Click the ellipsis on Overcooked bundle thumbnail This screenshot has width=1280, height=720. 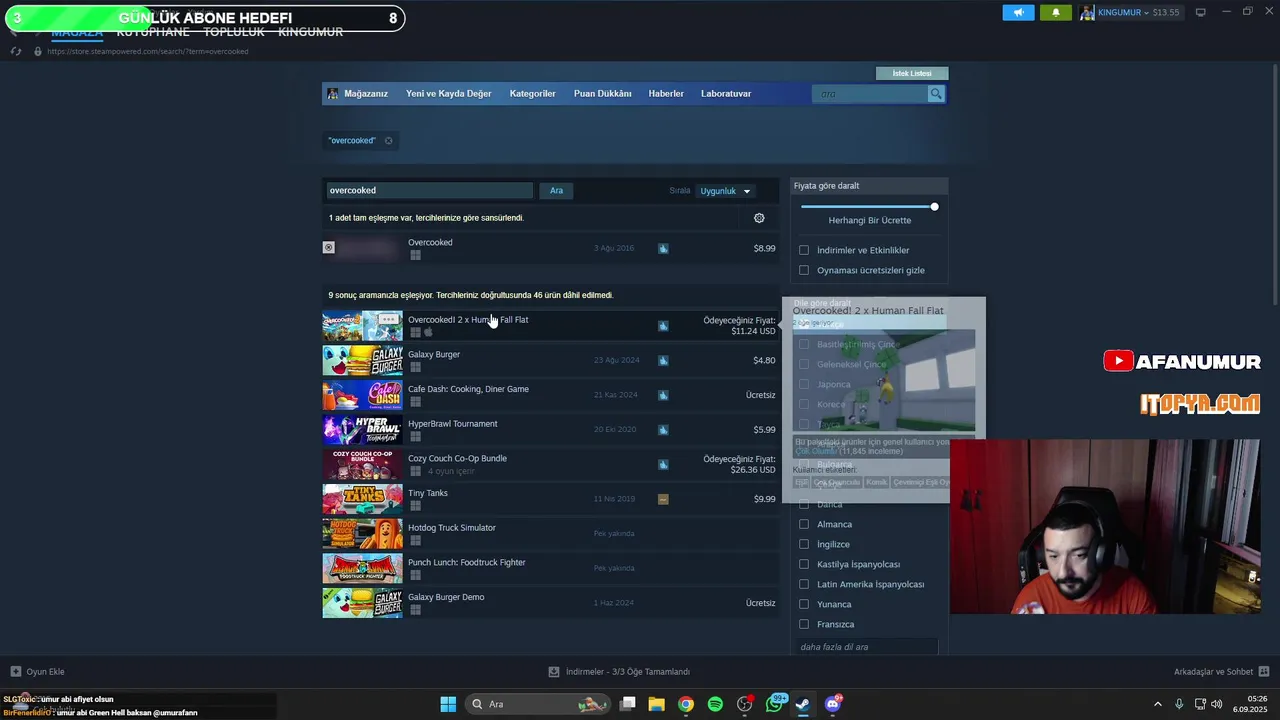tap(387, 319)
